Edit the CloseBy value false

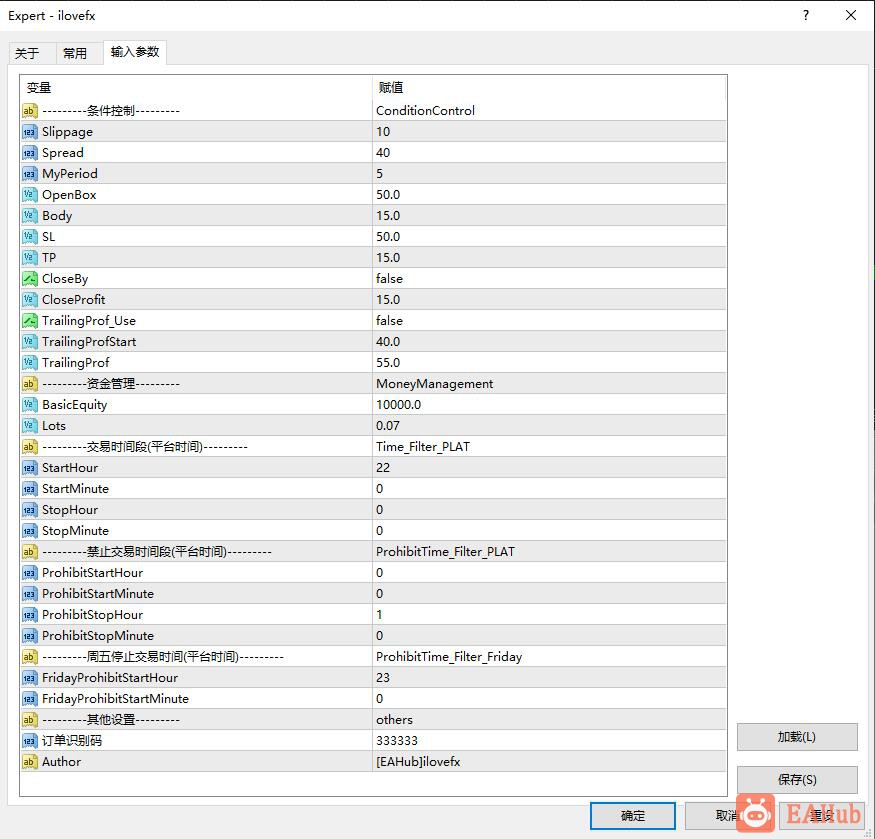click(549, 279)
